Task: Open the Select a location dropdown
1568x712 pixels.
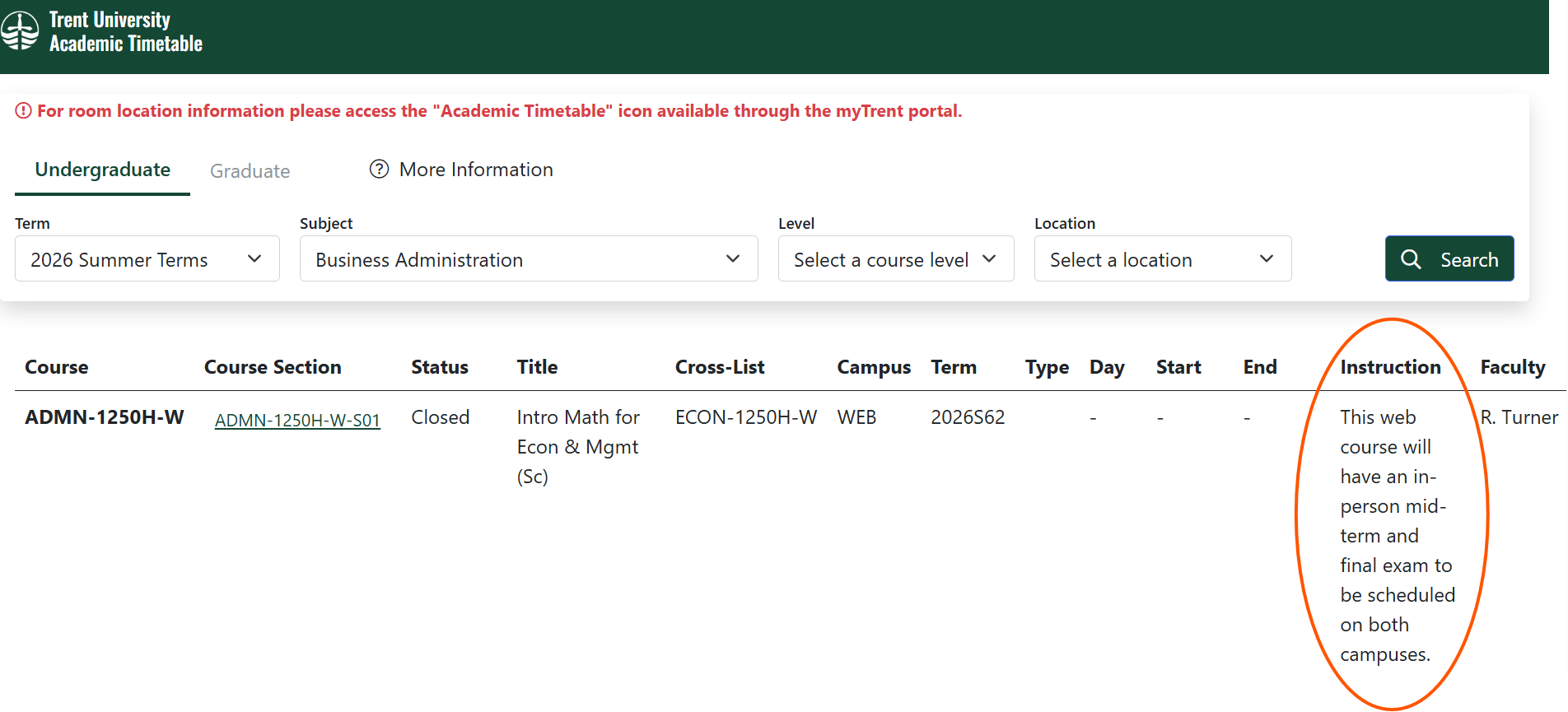Action: point(1163,259)
